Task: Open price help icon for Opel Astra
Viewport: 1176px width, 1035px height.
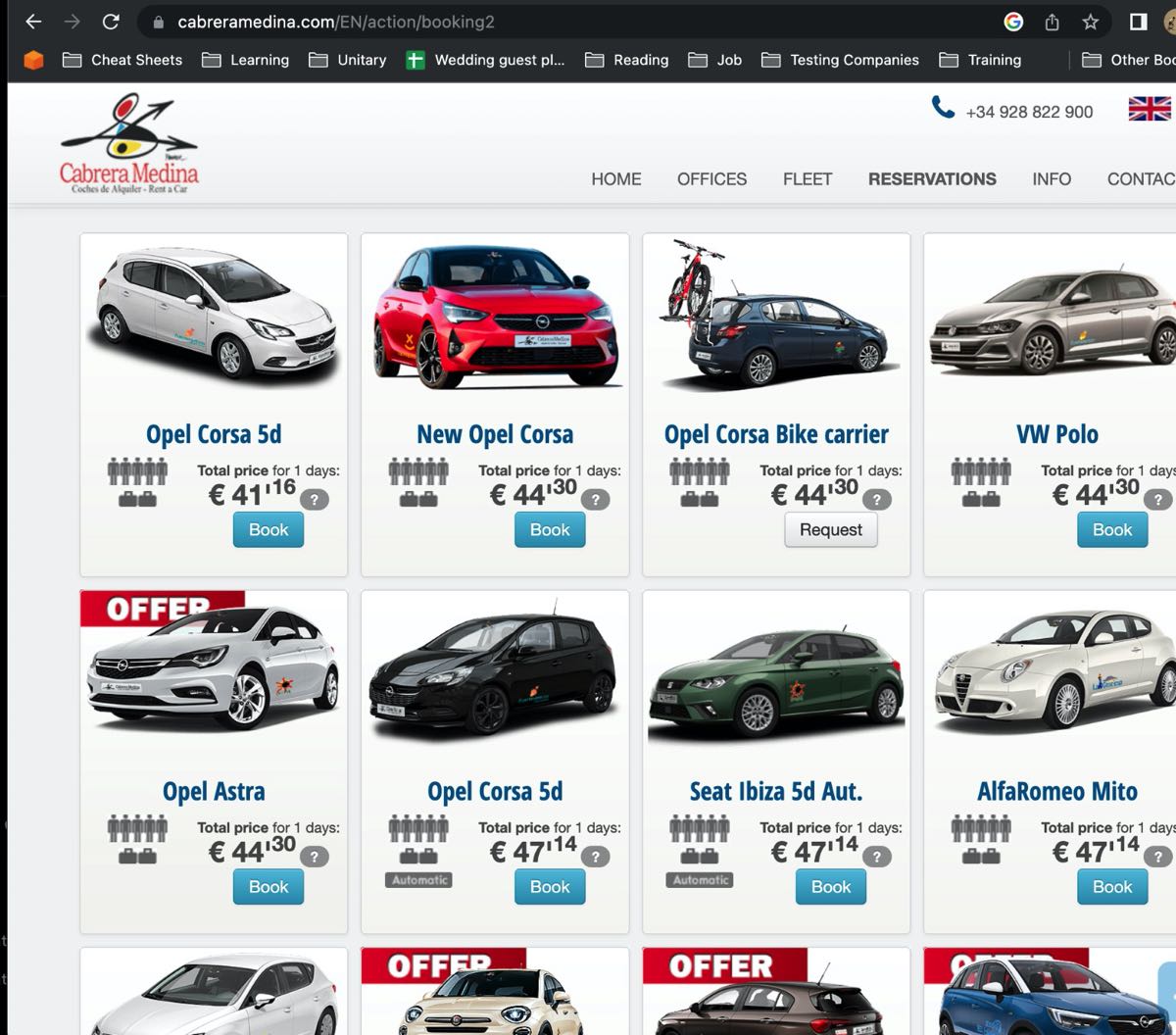Action: (314, 857)
